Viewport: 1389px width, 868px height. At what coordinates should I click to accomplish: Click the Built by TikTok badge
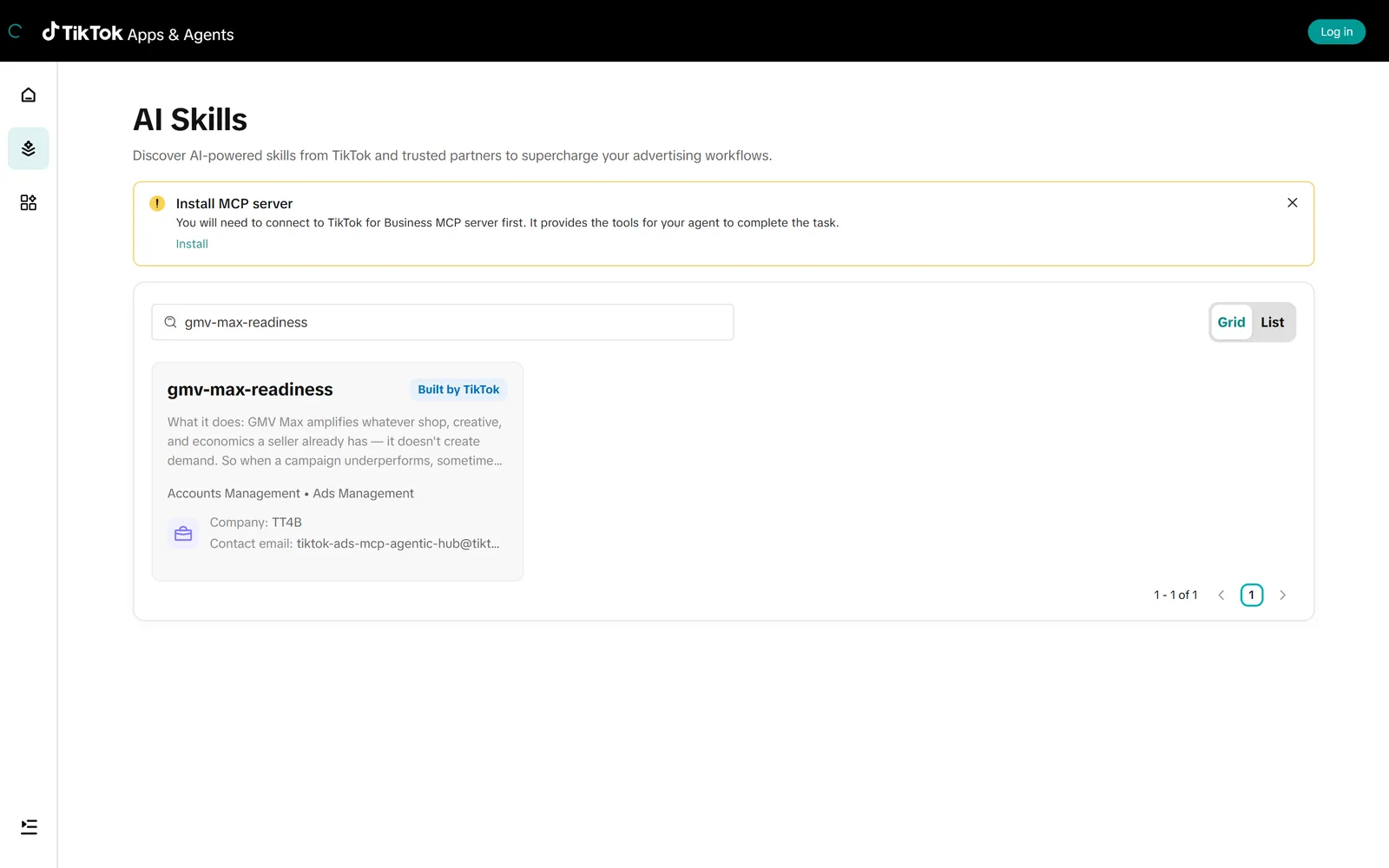pyautogui.click(x=458, y=390)
